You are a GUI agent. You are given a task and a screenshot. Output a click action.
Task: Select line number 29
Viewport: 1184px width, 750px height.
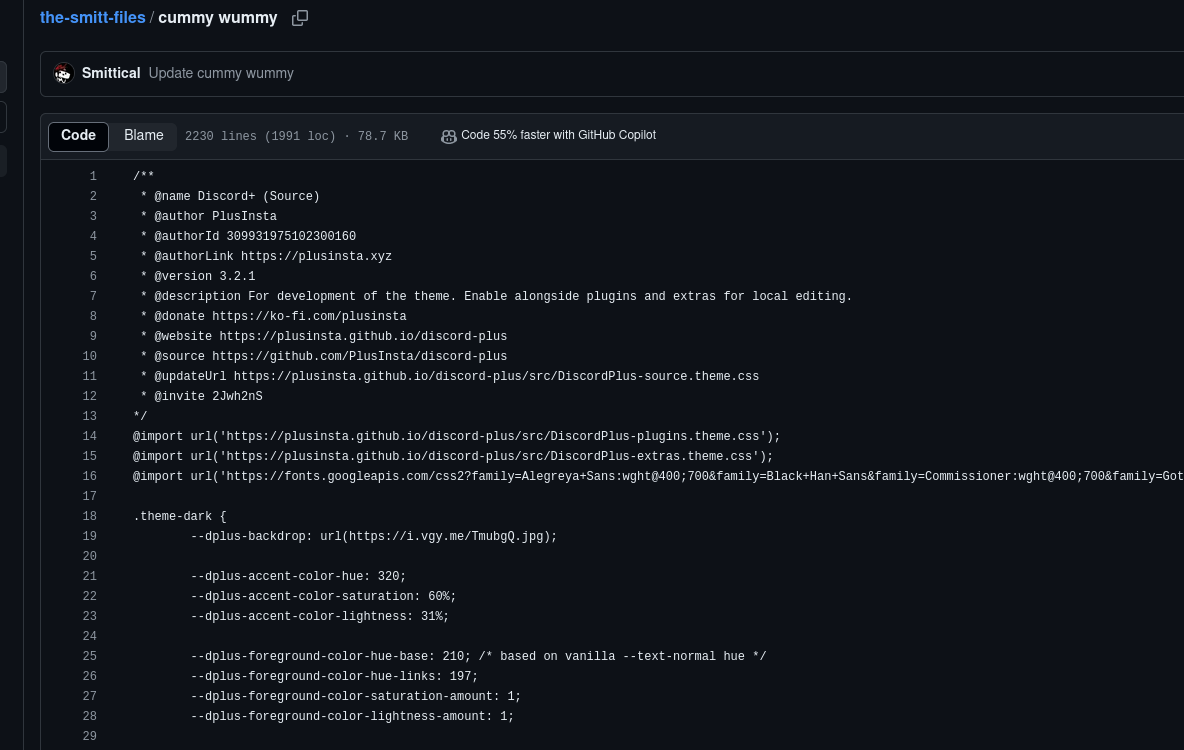tap(90, 736)
